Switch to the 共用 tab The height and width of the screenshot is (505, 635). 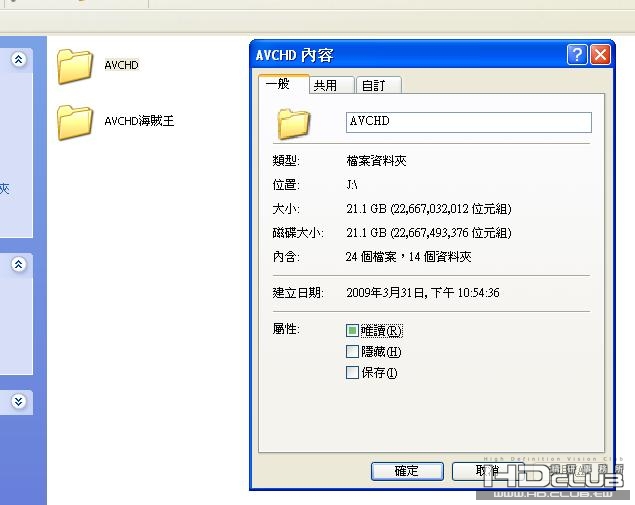pos(332,85)
